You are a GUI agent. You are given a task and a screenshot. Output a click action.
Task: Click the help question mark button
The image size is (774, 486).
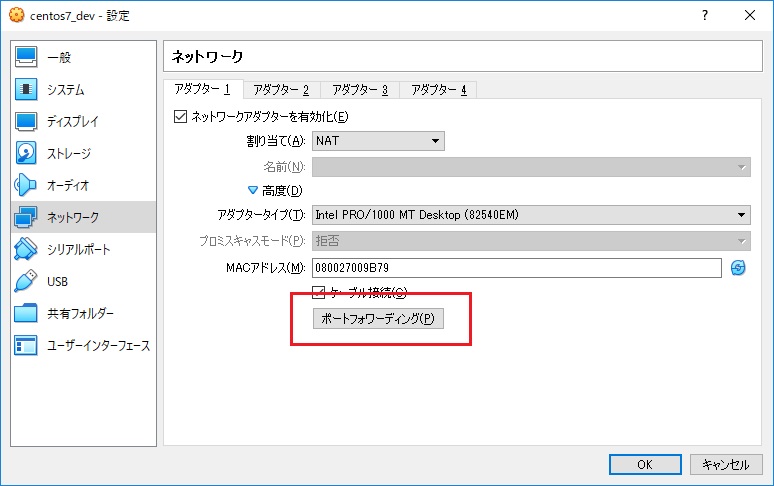coord(705,15)
